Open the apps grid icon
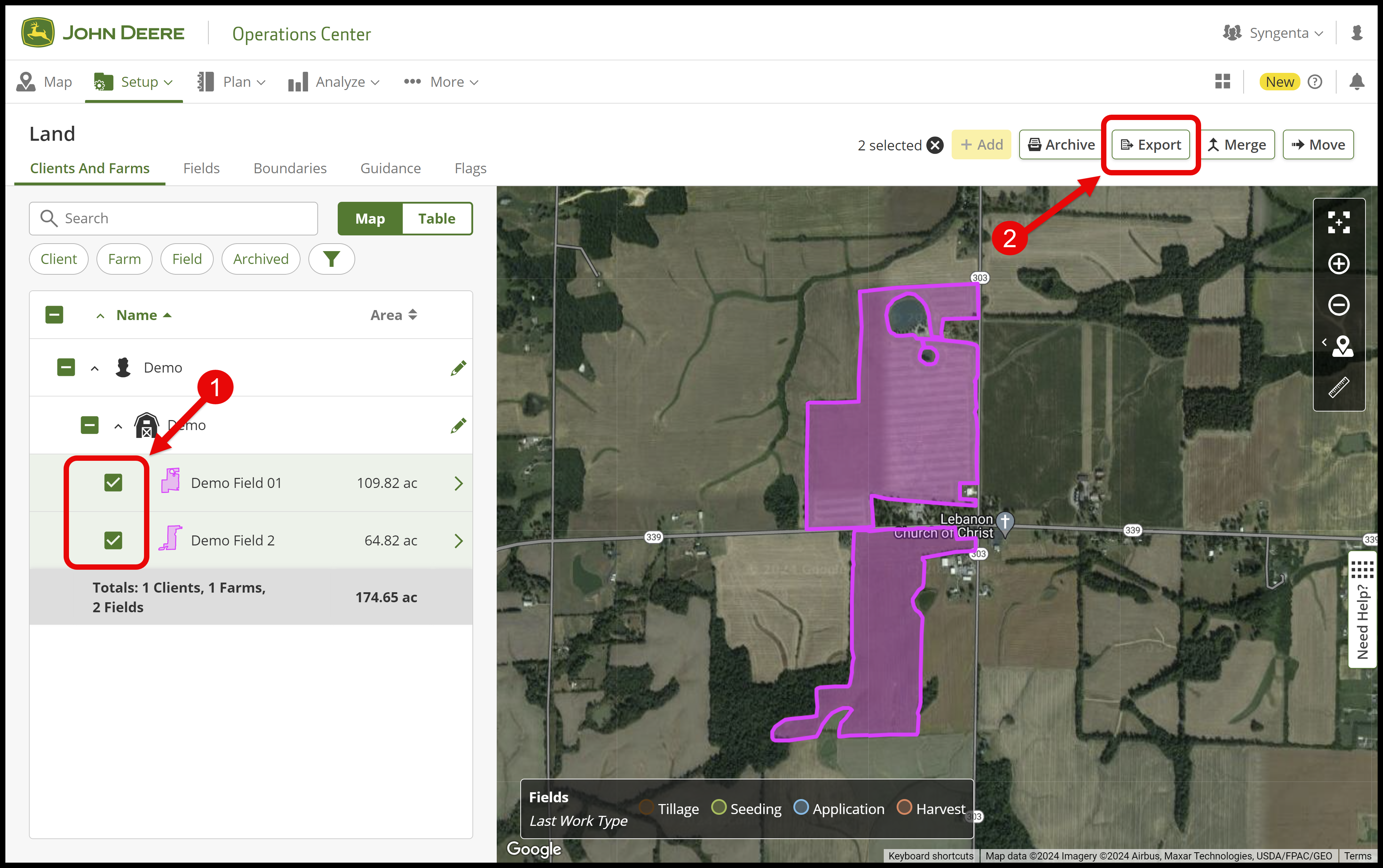 [1222, 81]
